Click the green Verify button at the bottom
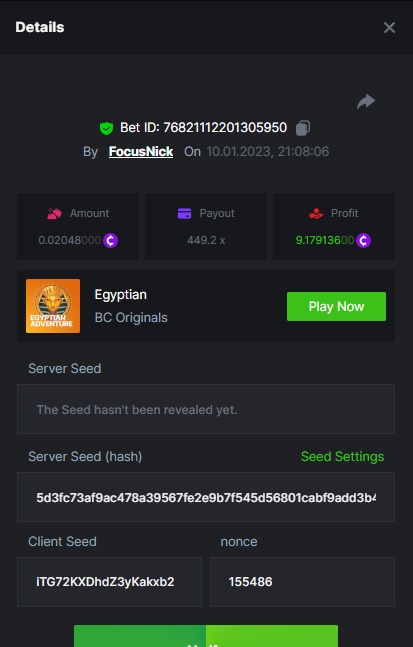This screenshot has width=413, height=647. 206,636
